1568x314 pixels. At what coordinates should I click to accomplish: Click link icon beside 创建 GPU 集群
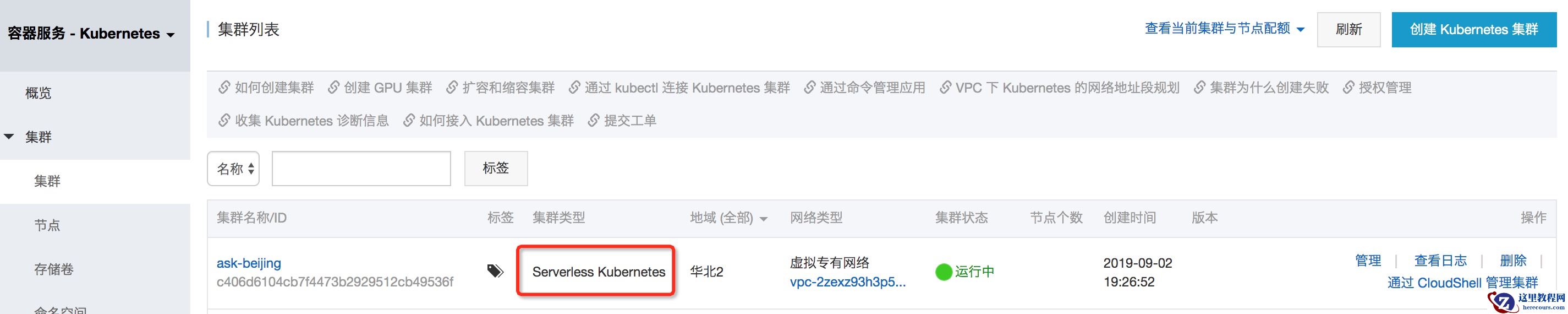[x=333, y=88]
